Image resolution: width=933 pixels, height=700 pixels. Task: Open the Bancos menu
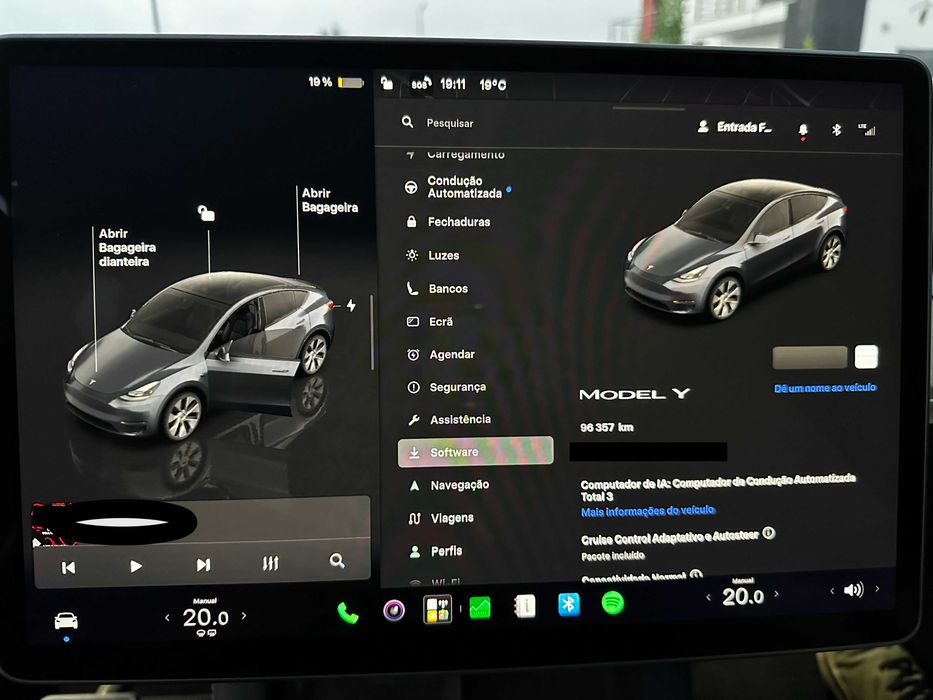pyautogui.click(x=437, y=289)
